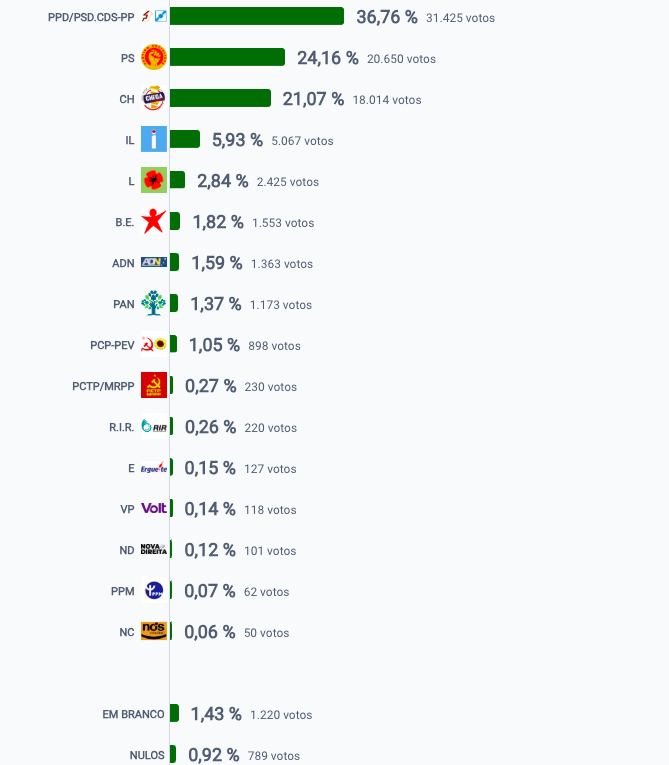Viewport: 669px width, 765px height.
Task: Click the PS 24,16 % green bar
Action: click(227, 57)
